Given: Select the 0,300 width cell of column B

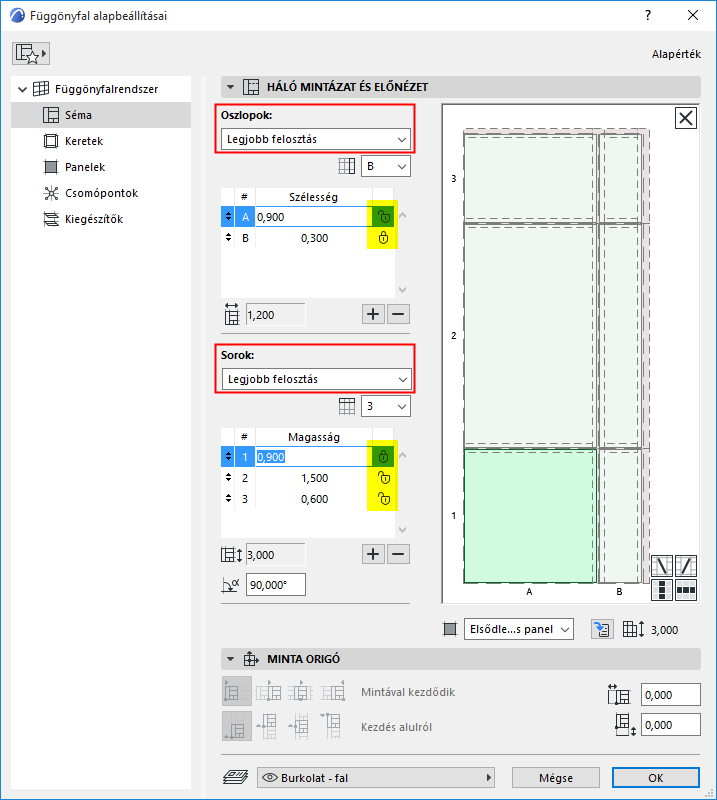Looking at the screenshot, I should (x=314, y=238).
